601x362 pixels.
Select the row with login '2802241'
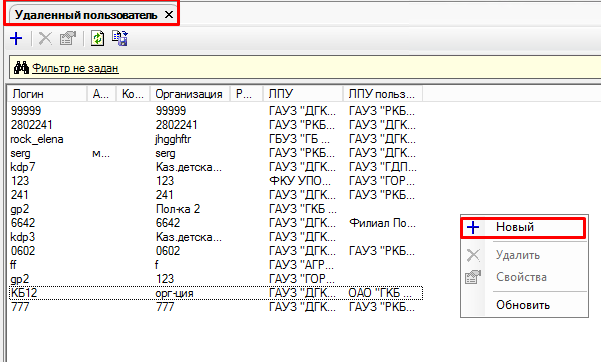click(215, 125)
